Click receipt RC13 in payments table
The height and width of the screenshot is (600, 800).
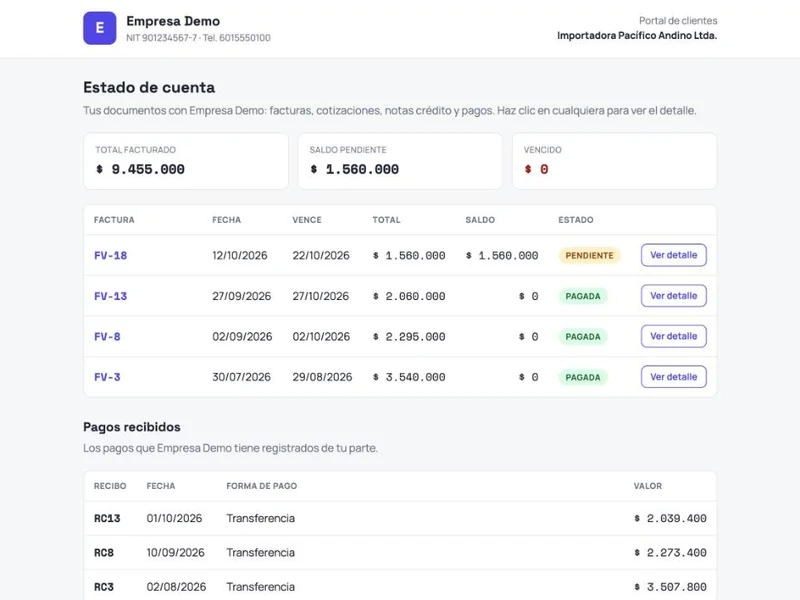[107, 519]
